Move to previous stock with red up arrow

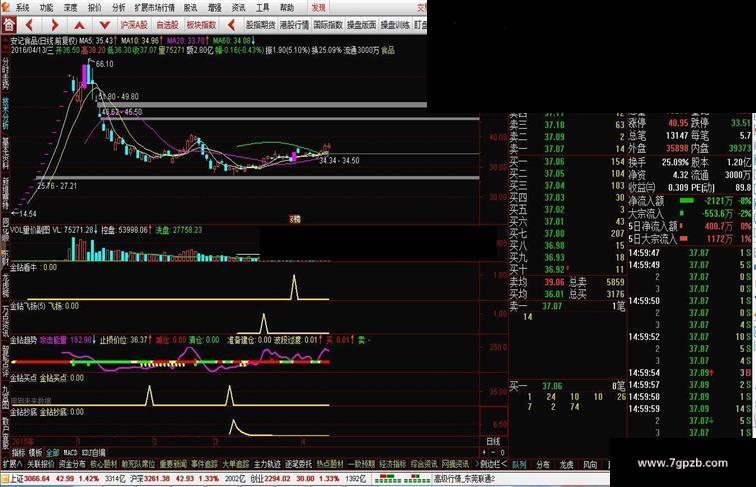click(80, 25)
